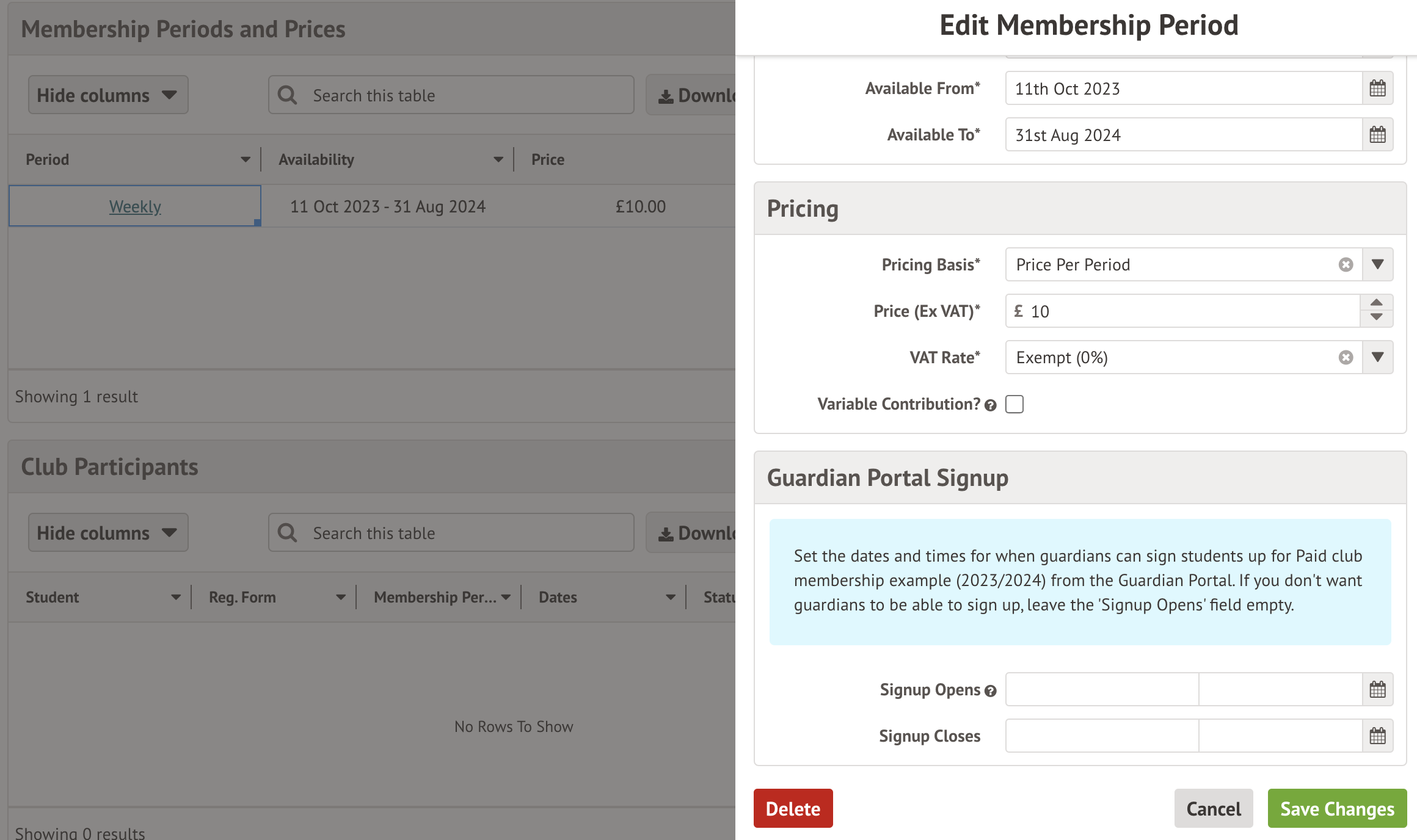
Task: Expand the VAT Rate dropdown
Action: click(x=1377, y=357)
